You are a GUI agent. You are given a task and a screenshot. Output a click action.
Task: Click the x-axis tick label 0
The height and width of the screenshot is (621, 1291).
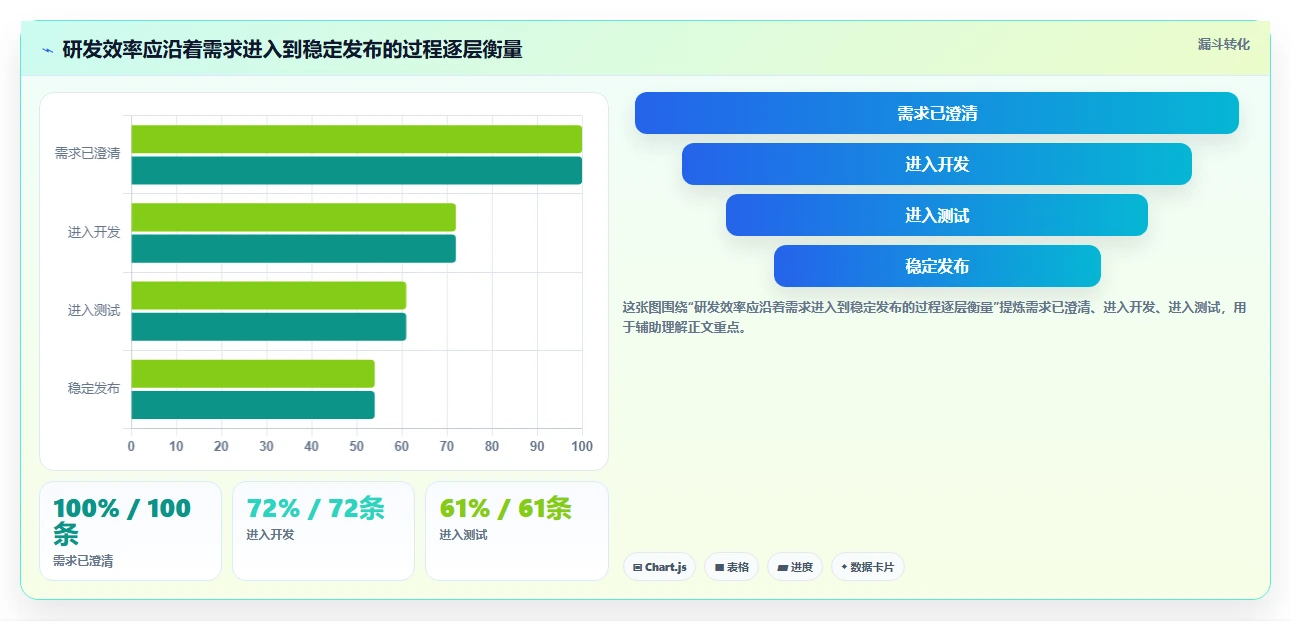(x=131, y=446)
